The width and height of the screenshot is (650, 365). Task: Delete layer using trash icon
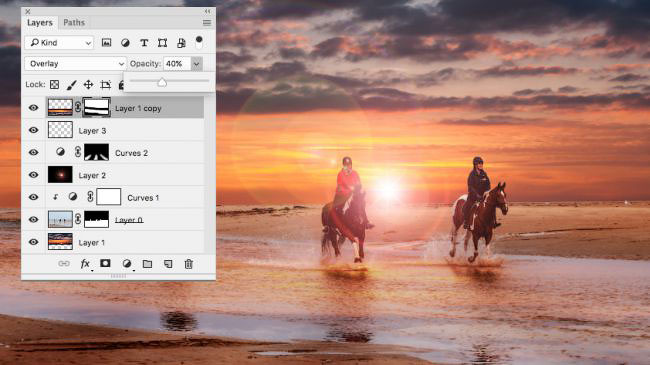189,264
